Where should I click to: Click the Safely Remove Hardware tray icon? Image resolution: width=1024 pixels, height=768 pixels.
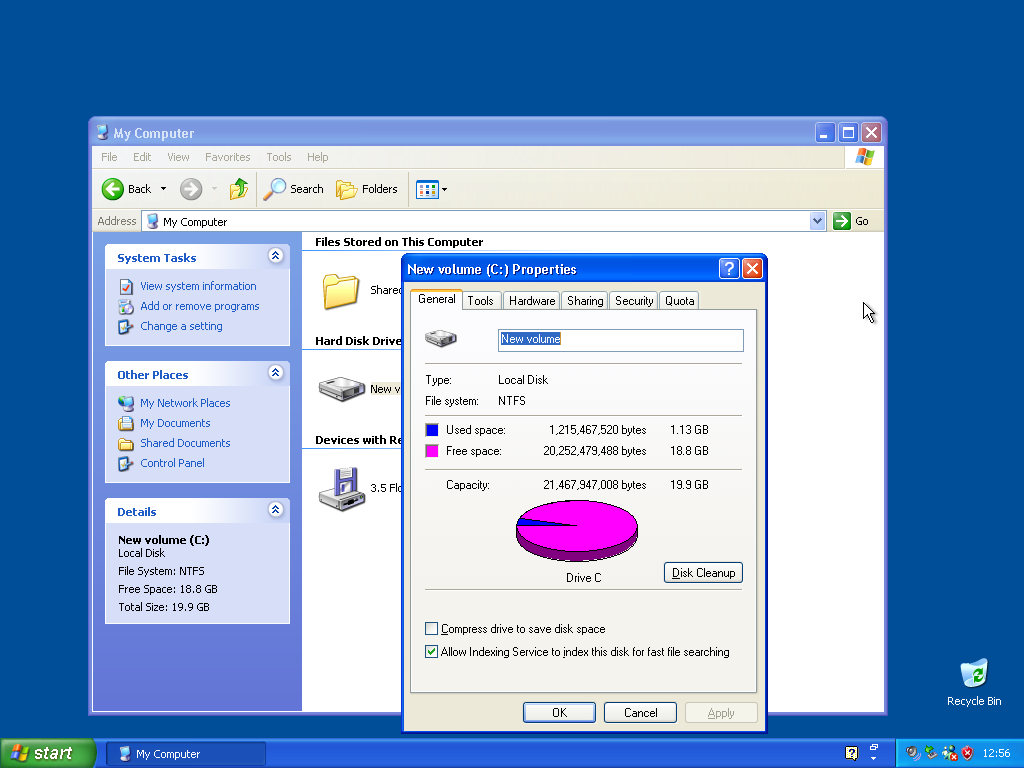[x=931, y=754]
